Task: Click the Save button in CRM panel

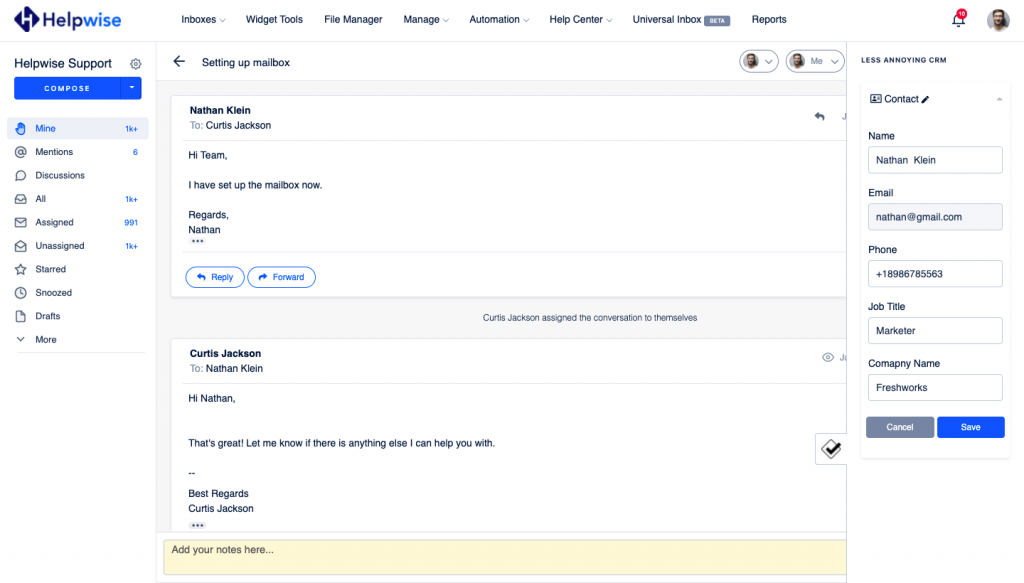Action: [x=970, y=427]
